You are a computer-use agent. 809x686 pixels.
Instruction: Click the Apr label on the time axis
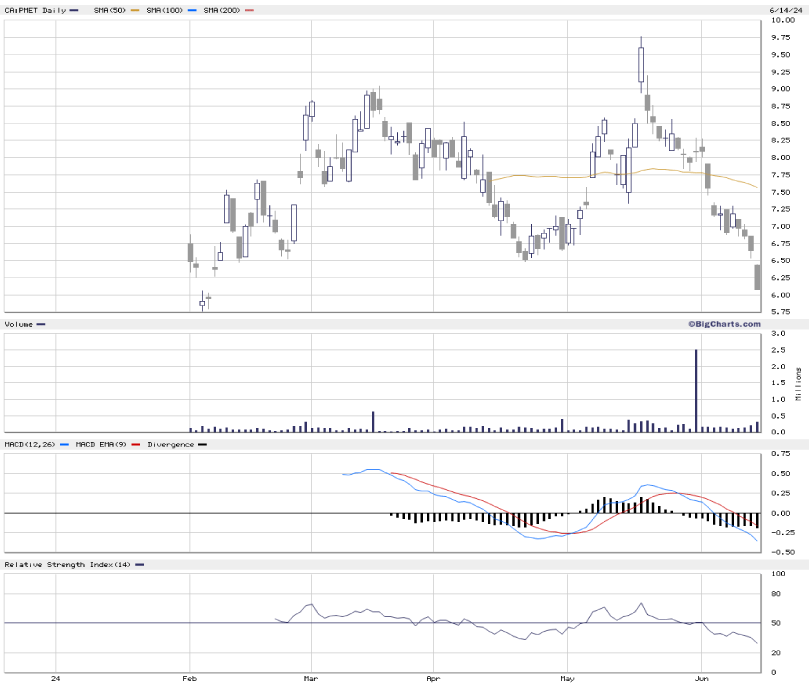click(x=434, y=677)
